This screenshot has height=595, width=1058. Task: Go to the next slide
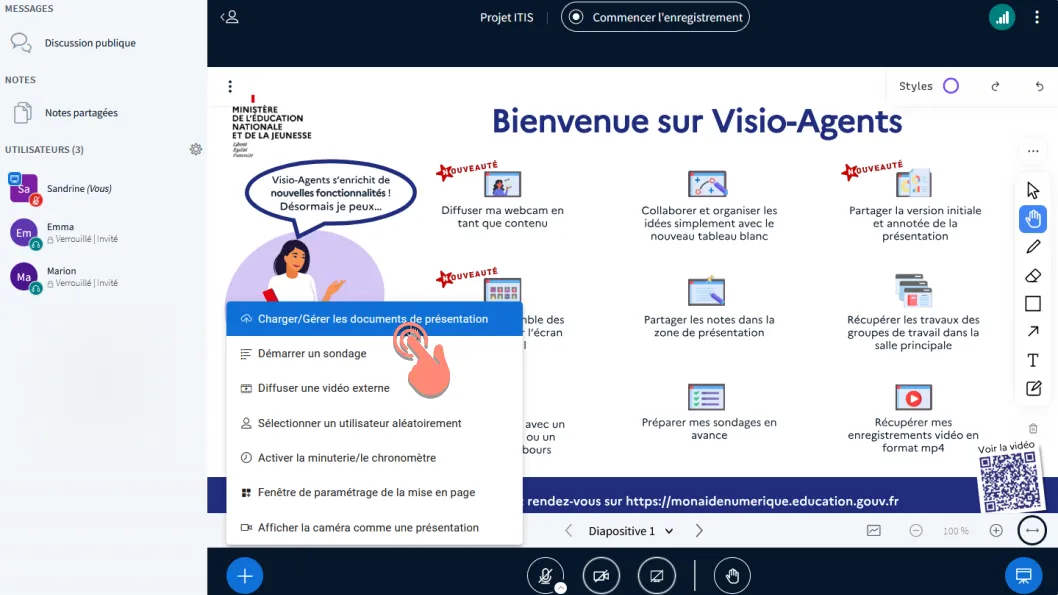point(699,531)
